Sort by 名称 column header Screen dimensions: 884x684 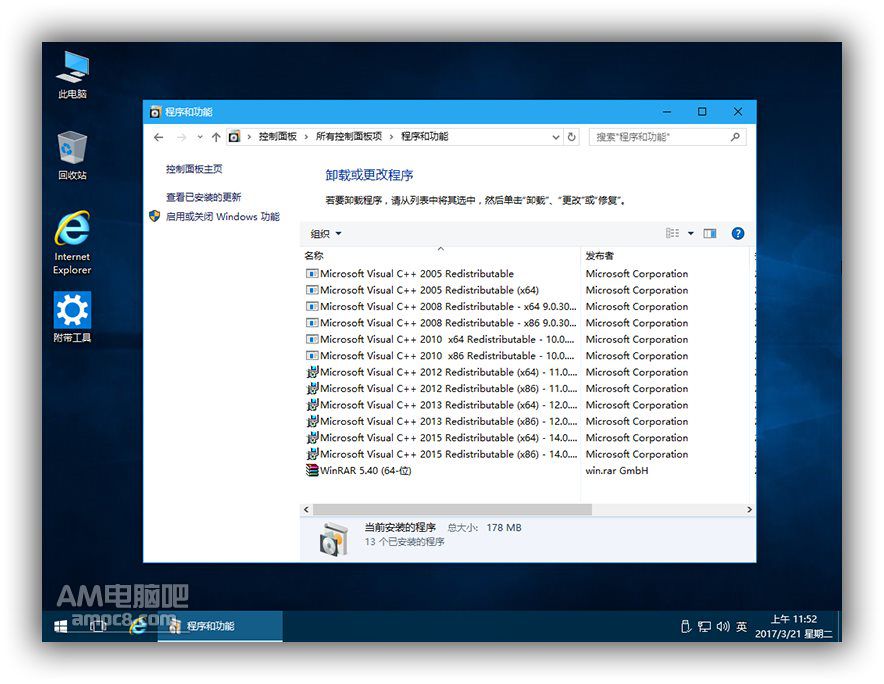(x=440, y=255)
